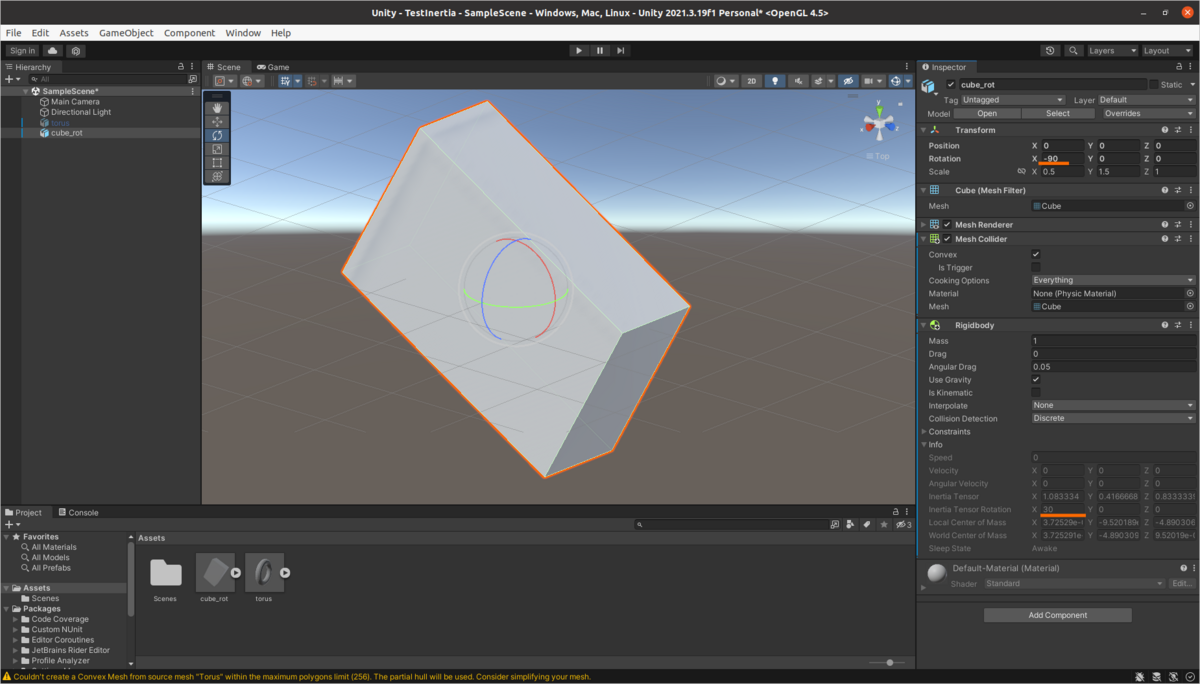The image size is (1200, 684).
Task: Switch to the Game tab
Action: pyautogui.click(x=272, y=67)
